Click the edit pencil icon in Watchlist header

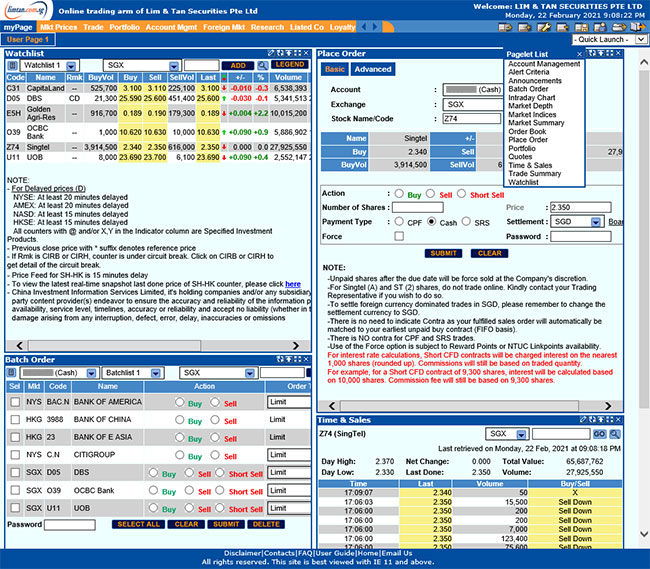pyautogui.click(x=271, y=53)
